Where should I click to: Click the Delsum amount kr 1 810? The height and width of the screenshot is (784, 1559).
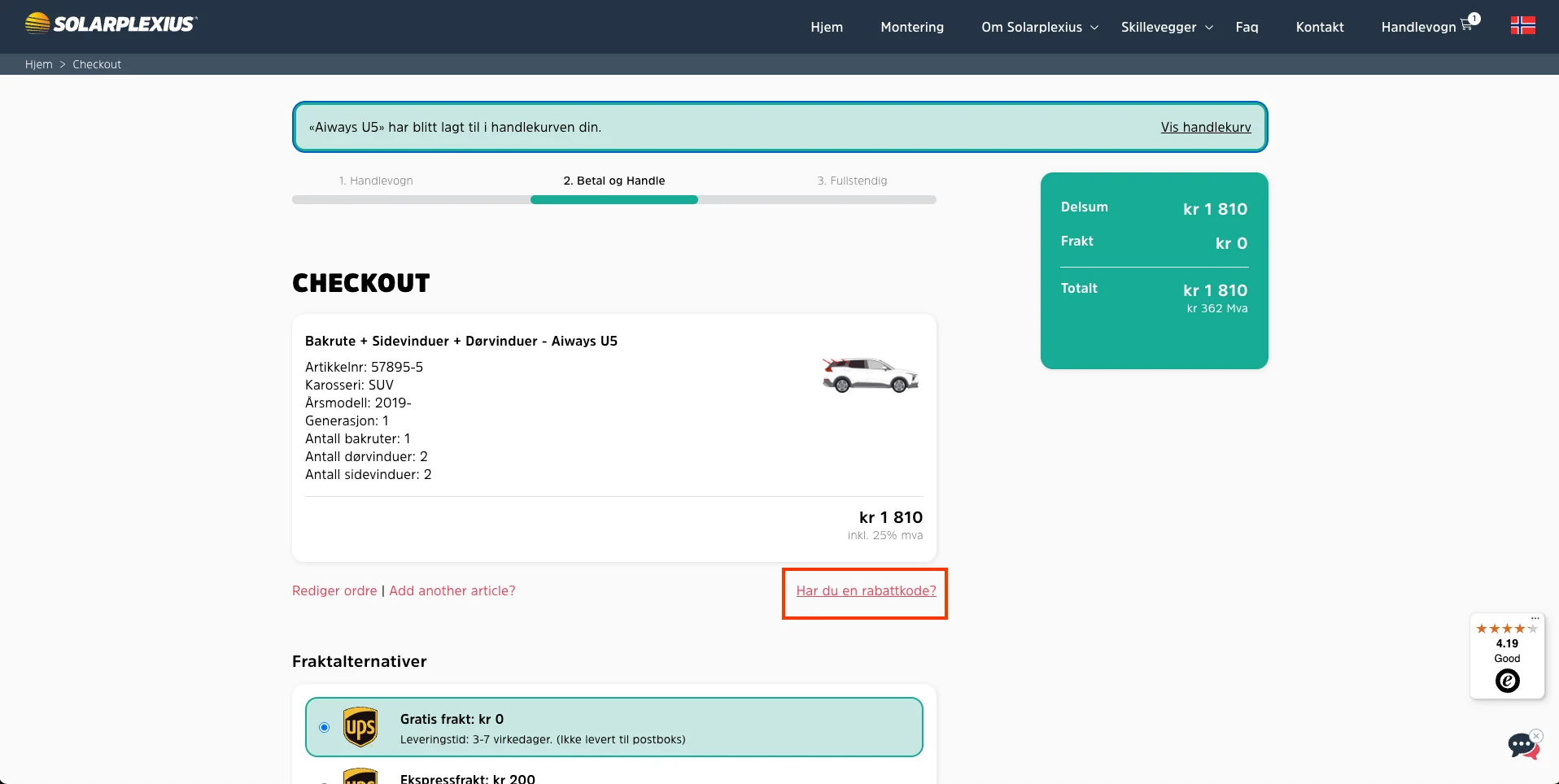point(1215,209)
